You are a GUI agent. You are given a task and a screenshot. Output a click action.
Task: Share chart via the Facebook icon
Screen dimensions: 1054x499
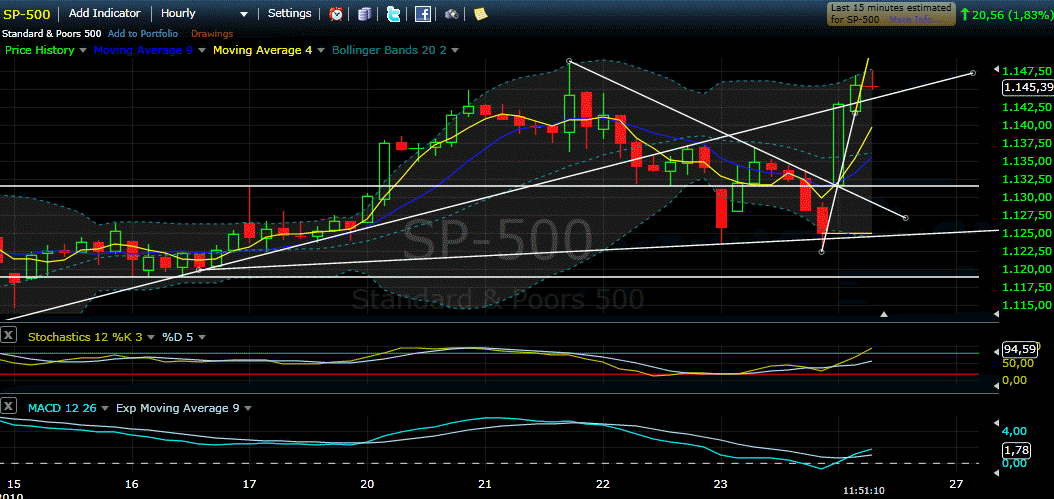pyautogui.click(x=423, y=13)
